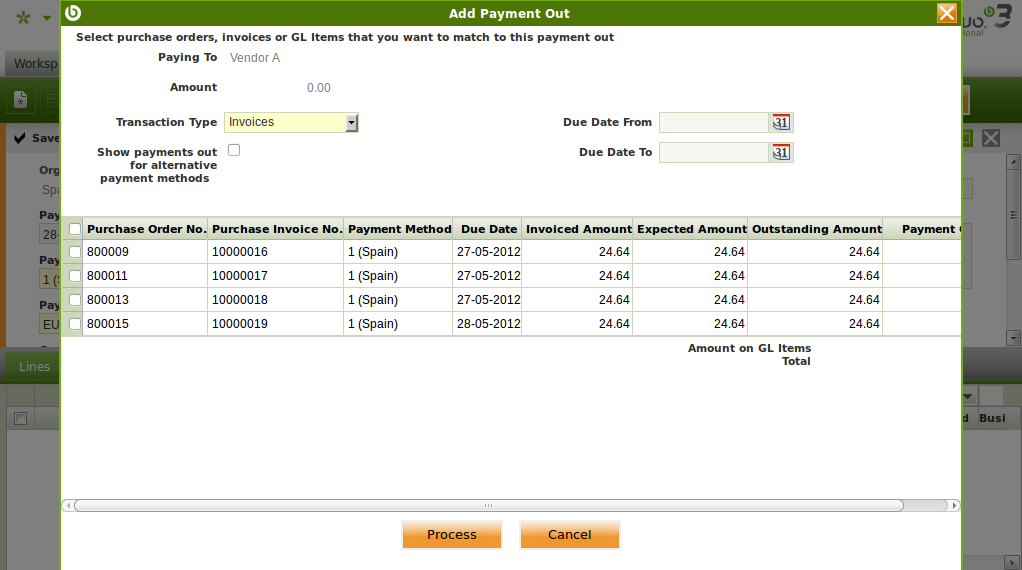
Task: Enable show payments out for alternative methods
Action: (234, 150)
